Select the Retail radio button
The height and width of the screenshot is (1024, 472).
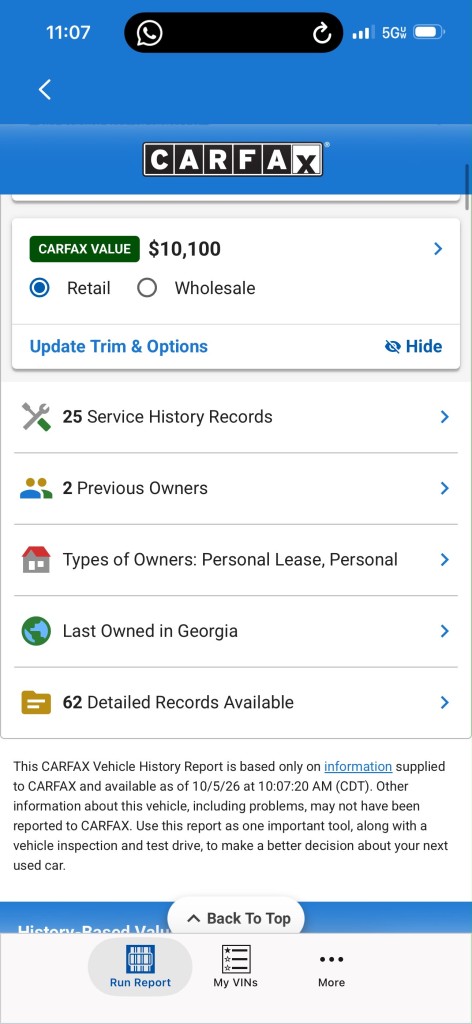coord(40,288)
